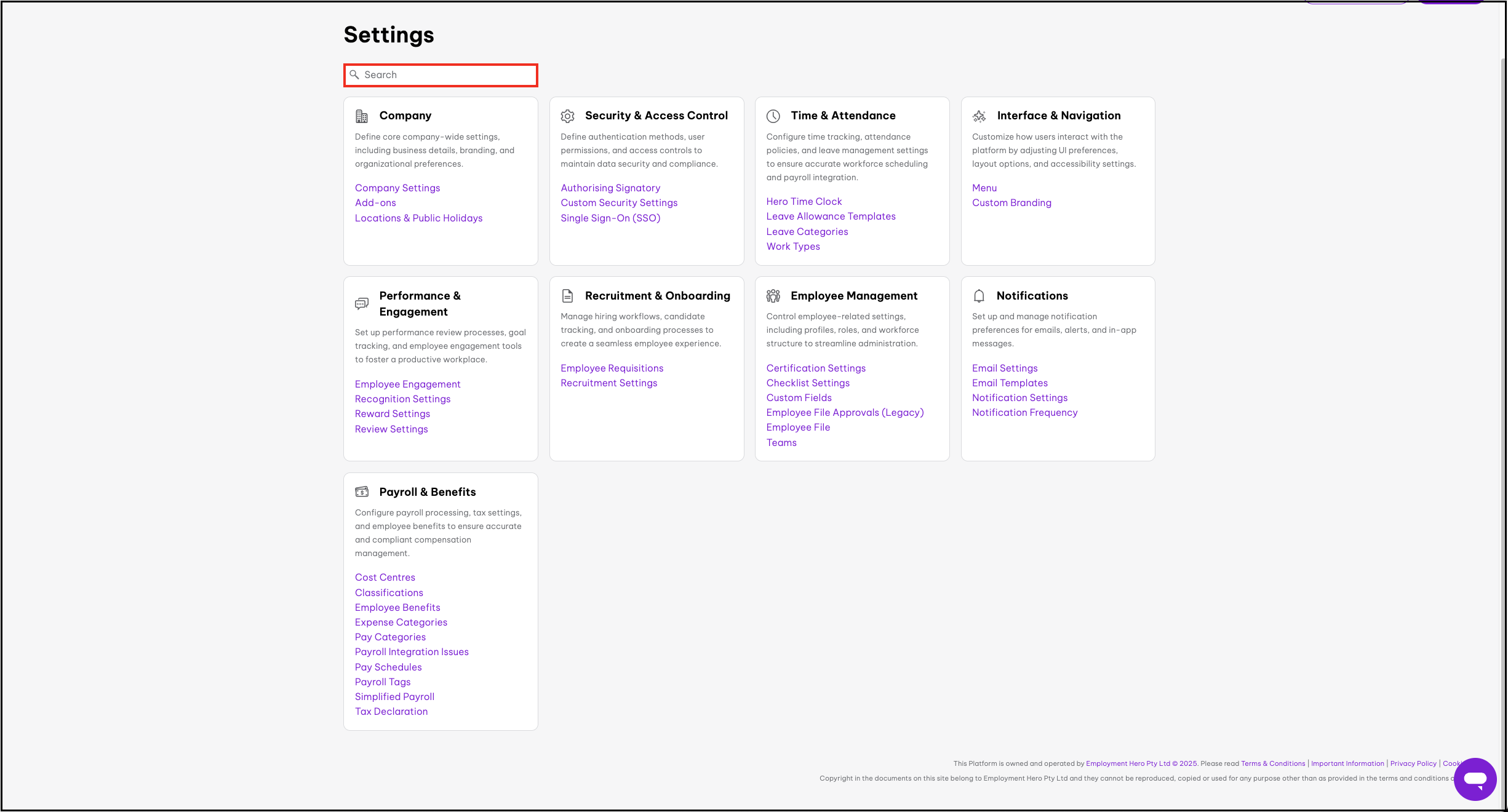Viewport: 1508px width, 812px height.
Task: Open Custom Branding settings
Action: 1011,202
